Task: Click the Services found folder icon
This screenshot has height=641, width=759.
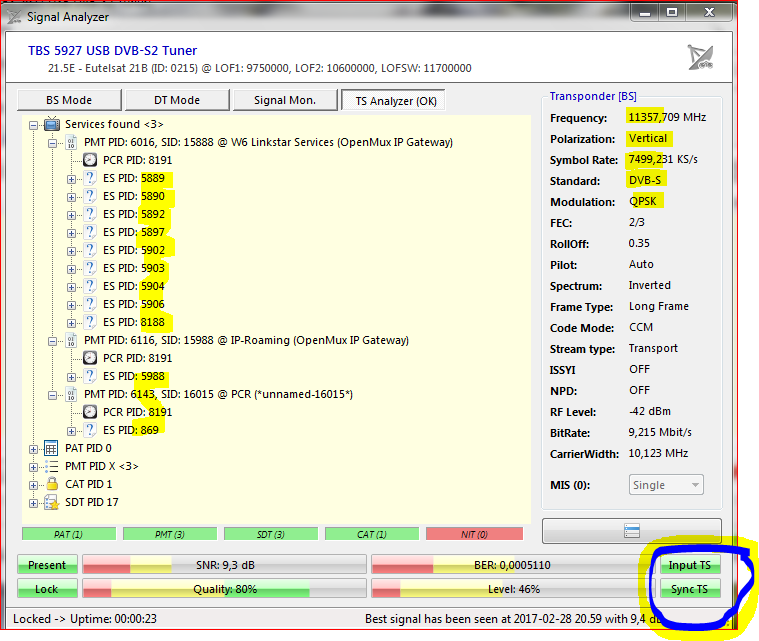Action: tap(52, 125)
